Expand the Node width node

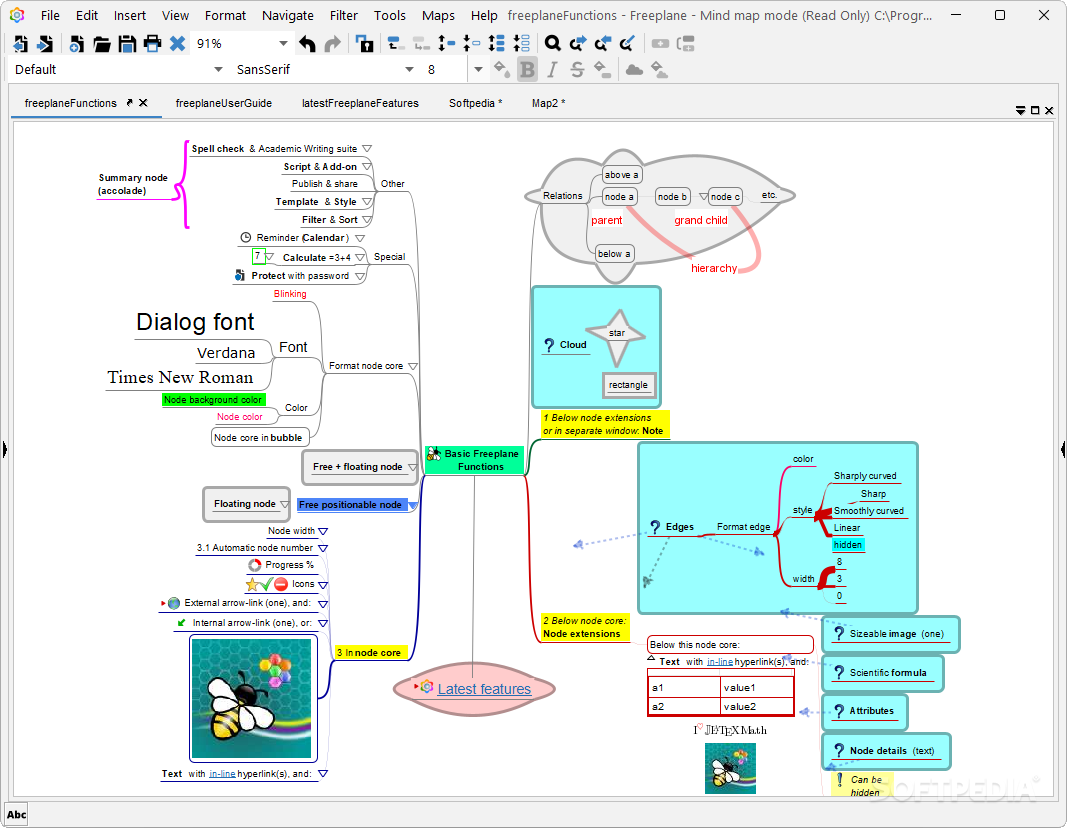point(323,531)
